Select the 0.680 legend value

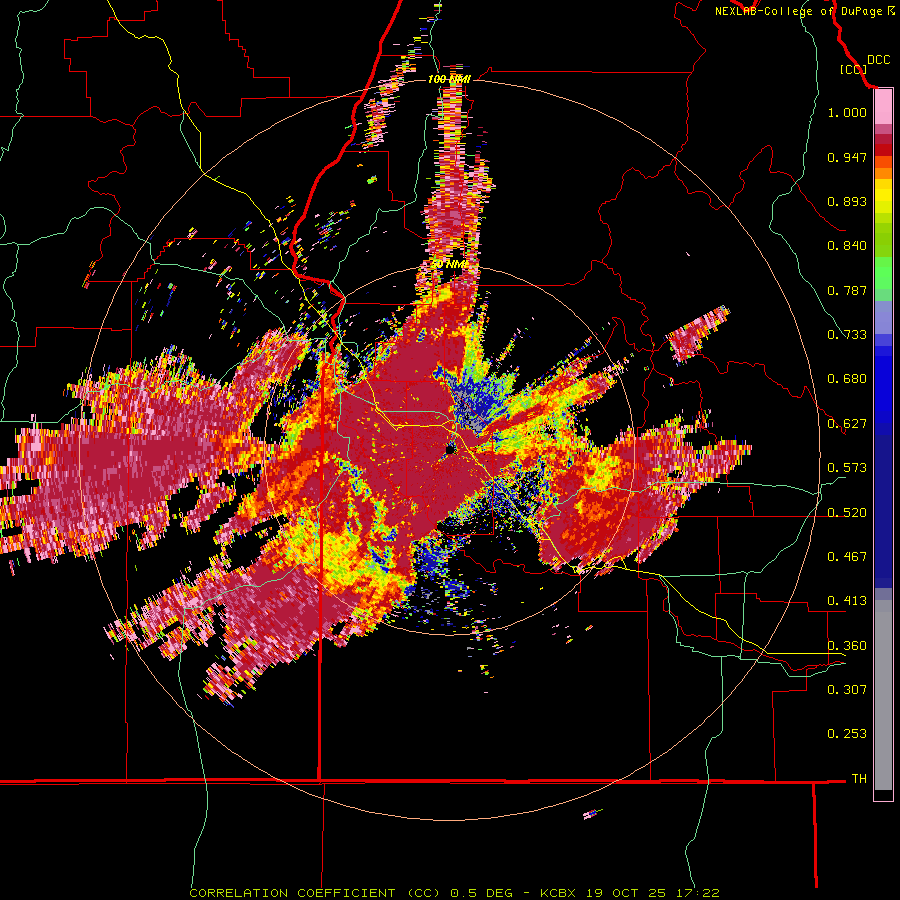tap(847, 379)
